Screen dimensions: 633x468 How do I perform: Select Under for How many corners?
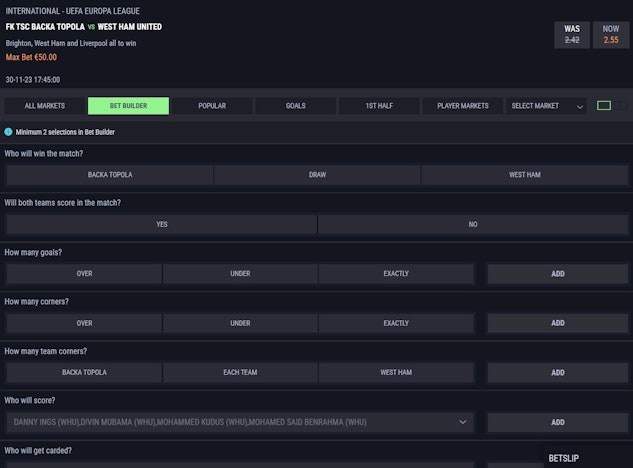click(240, 323)
